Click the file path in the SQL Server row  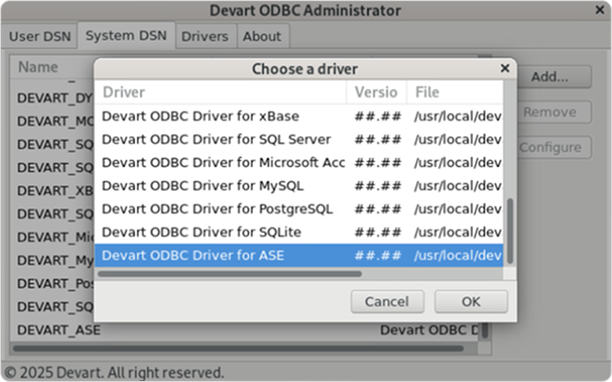point(458,139)
